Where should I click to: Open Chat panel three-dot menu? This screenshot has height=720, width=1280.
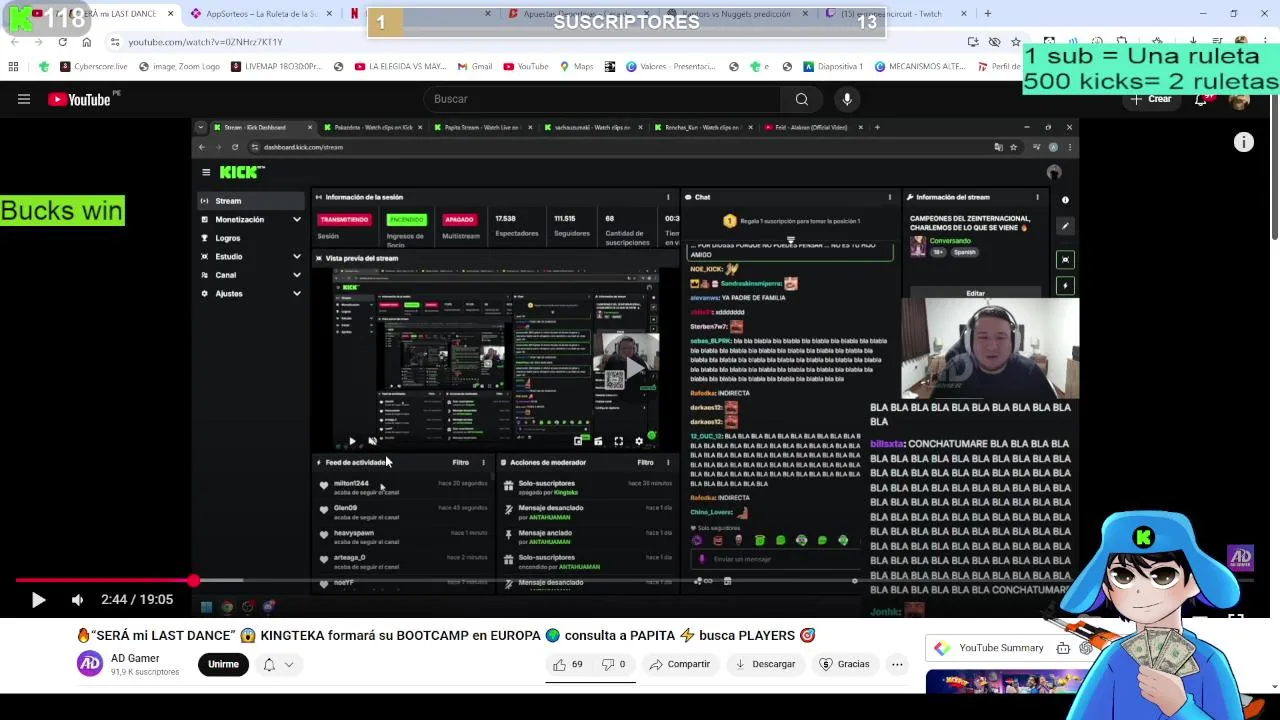pos(889,197)
